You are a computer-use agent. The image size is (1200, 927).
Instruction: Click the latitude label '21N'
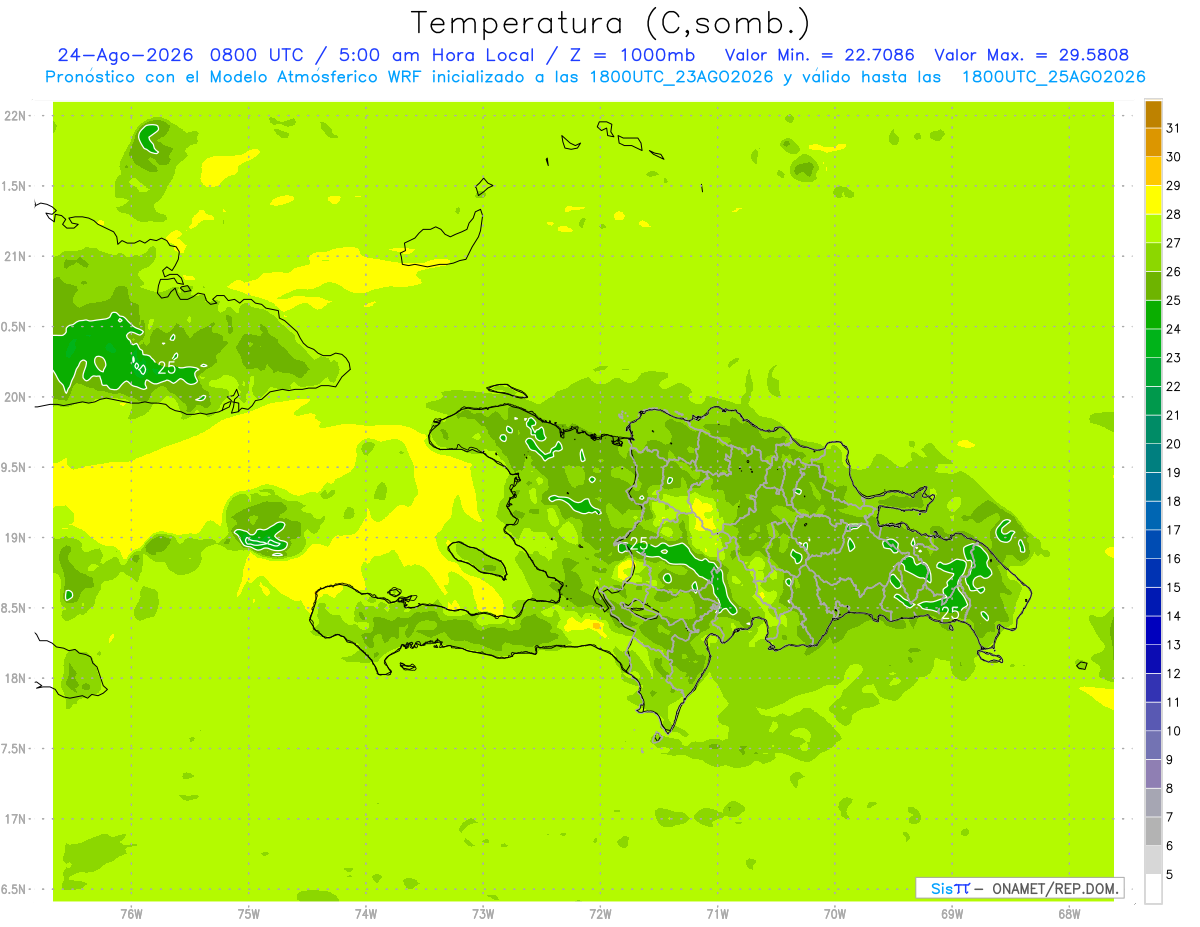[15, 257]
